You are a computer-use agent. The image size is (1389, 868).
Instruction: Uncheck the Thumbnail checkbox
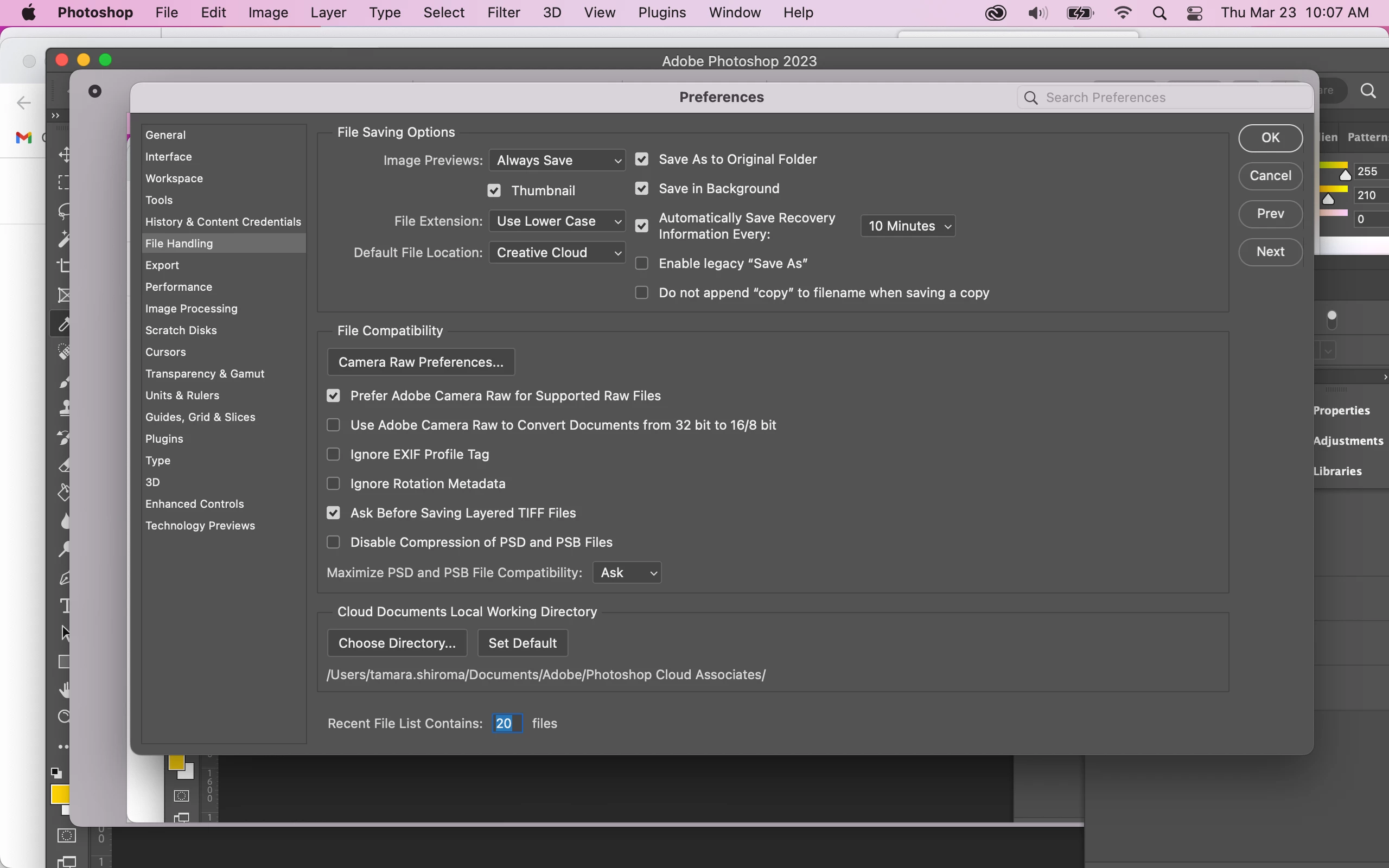coord(494,190)
